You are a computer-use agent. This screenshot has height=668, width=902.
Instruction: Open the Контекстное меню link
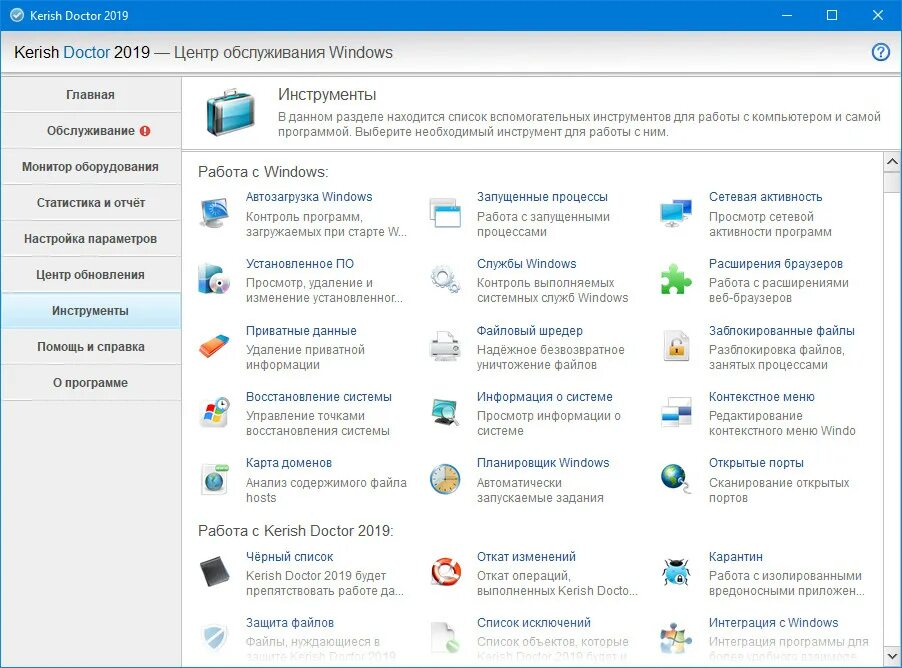(x=762, y=396)
